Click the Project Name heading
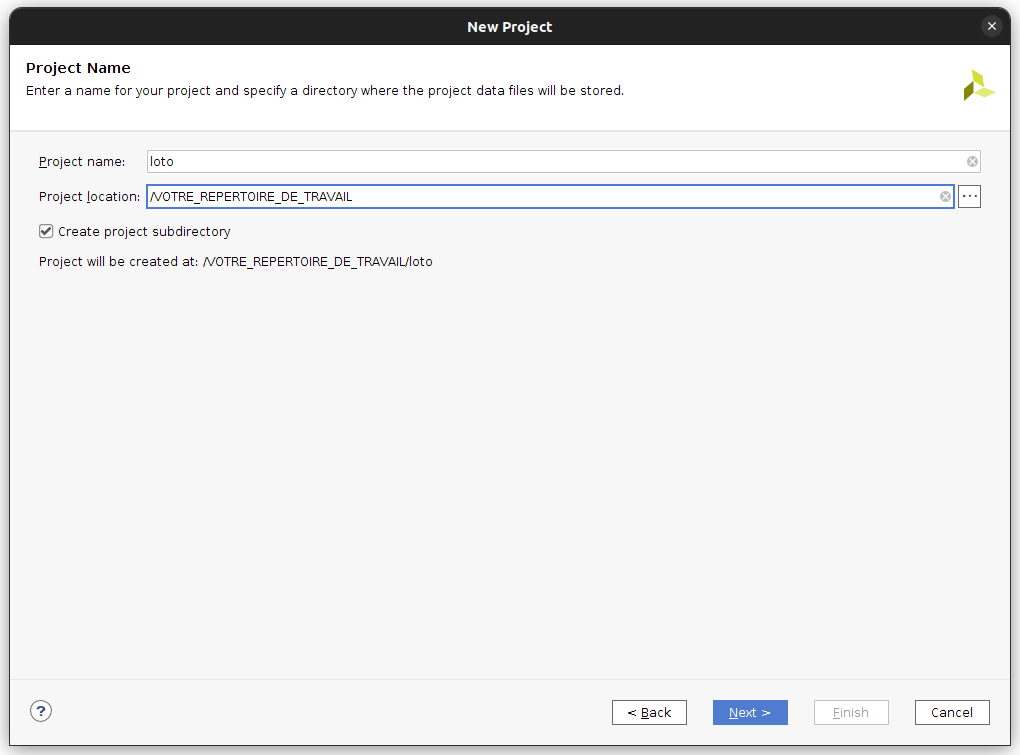Screen dimensions: 1020x755 (x=78, y=68)
